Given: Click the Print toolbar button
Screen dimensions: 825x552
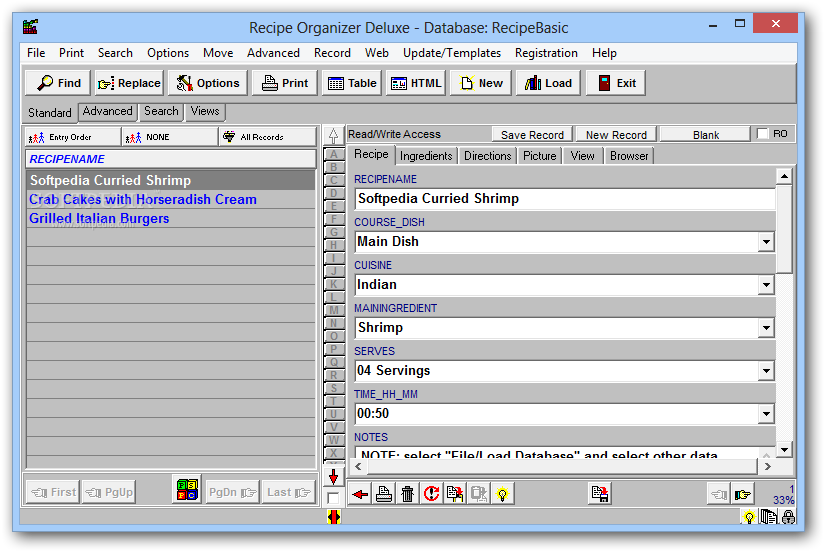Looking at the screenshot, I should pos(285,83).
